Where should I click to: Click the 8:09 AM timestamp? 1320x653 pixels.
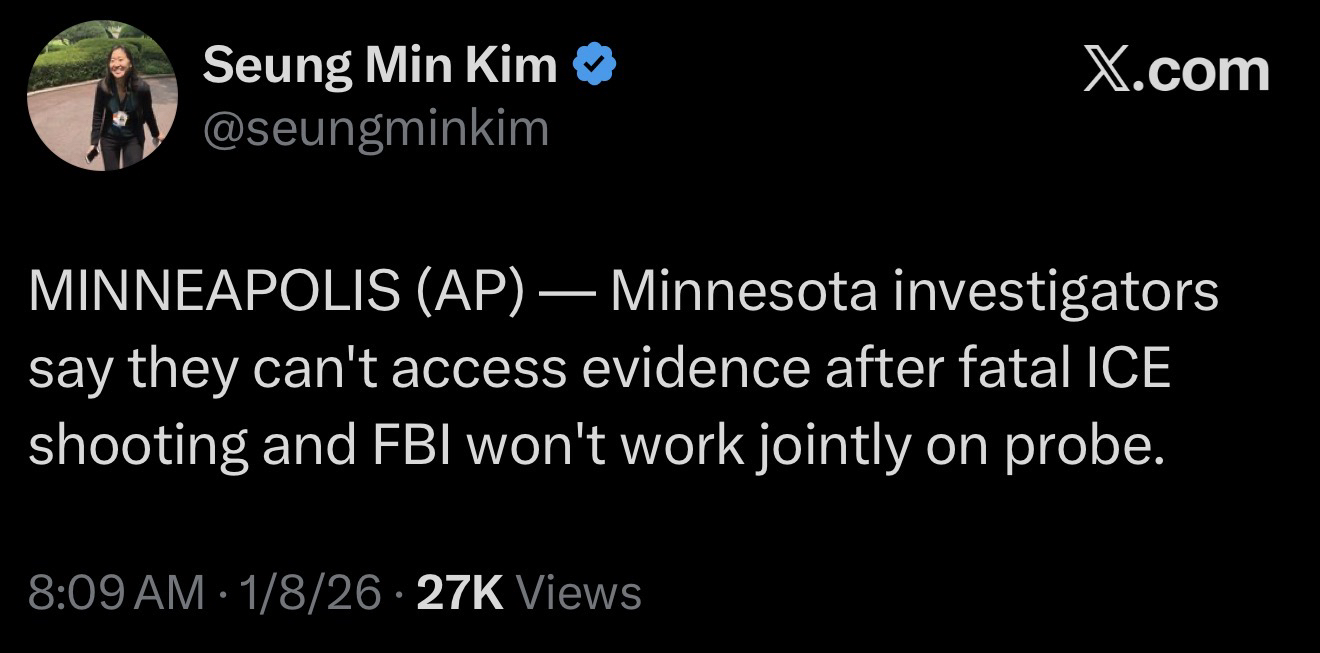coord(114,592)
